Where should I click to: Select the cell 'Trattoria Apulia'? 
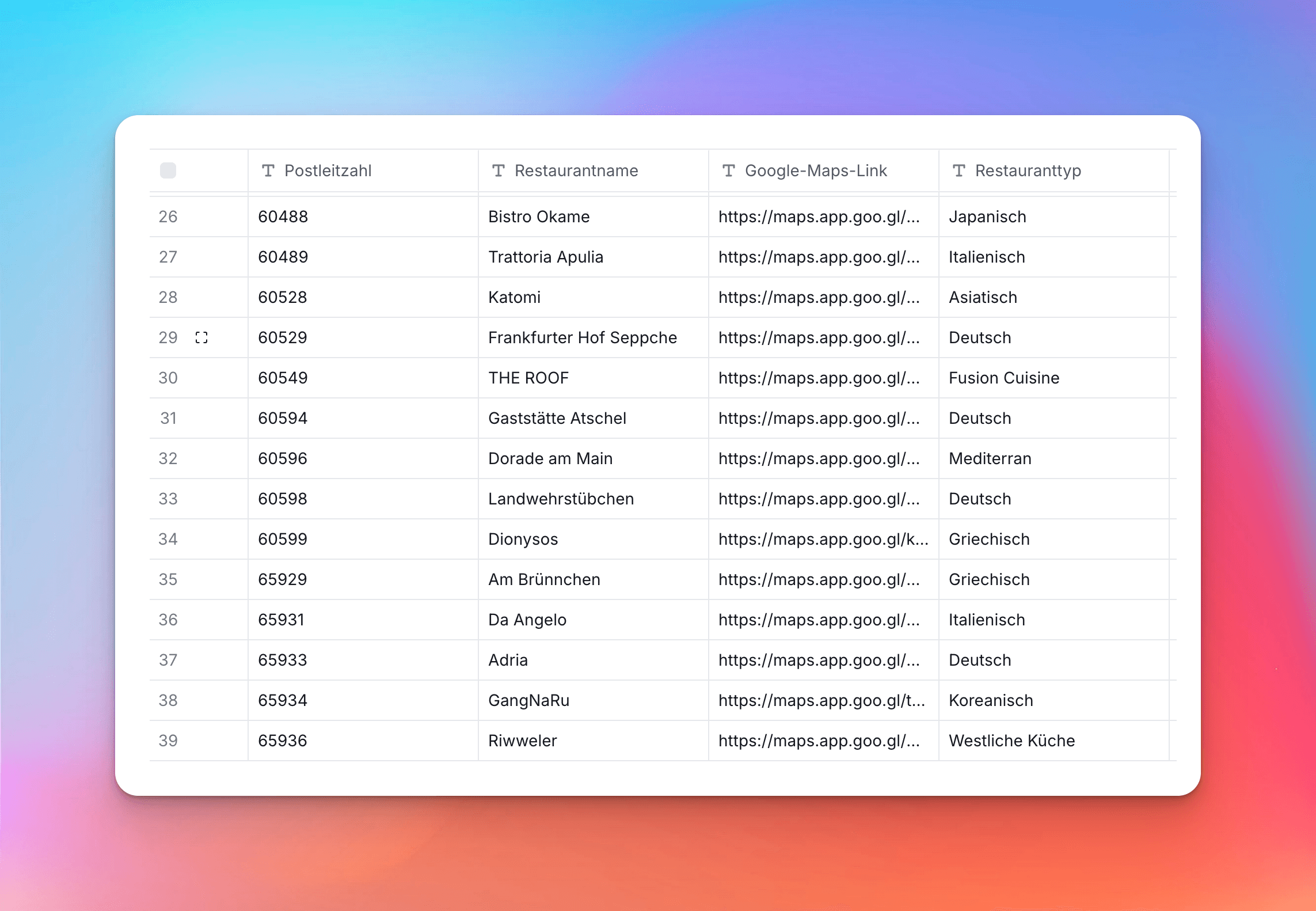[x=594, y=257]
